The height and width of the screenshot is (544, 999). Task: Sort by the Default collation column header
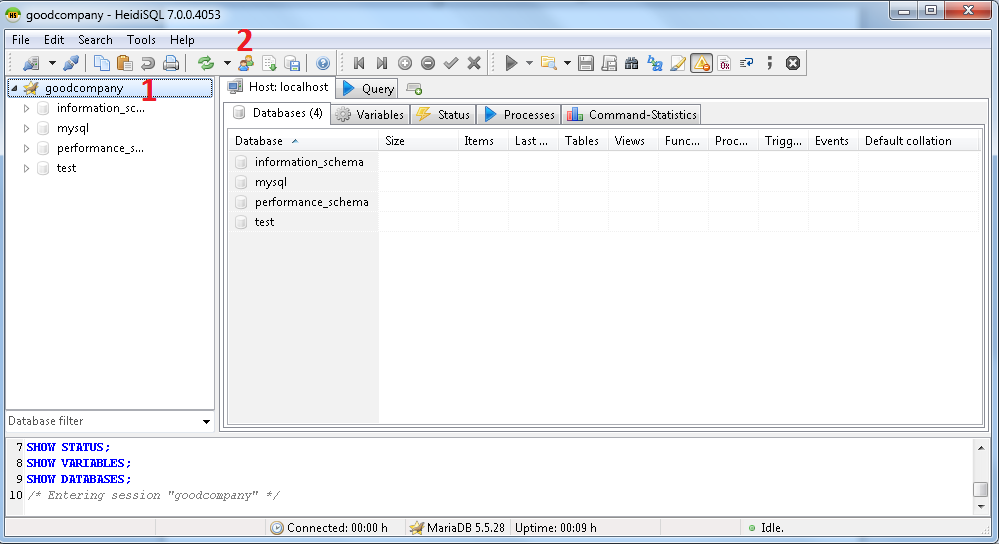tap(918, 141)
